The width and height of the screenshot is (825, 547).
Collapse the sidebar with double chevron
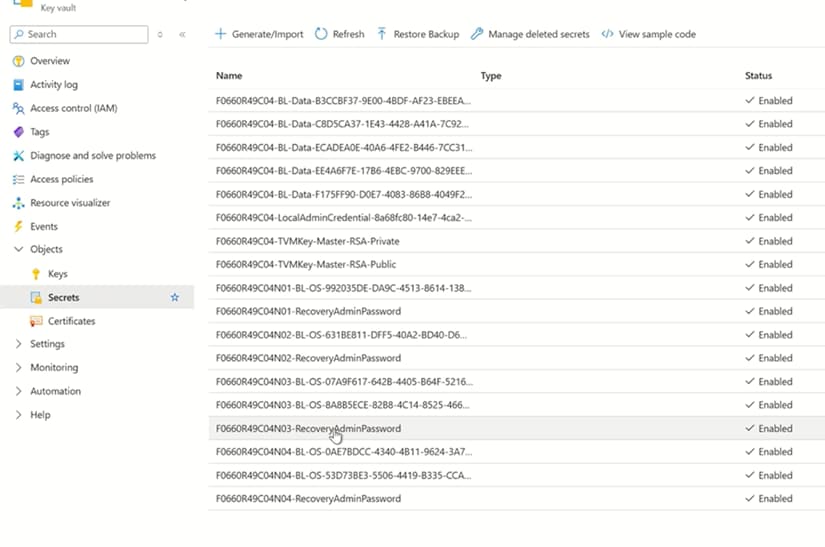coord(182,35)
